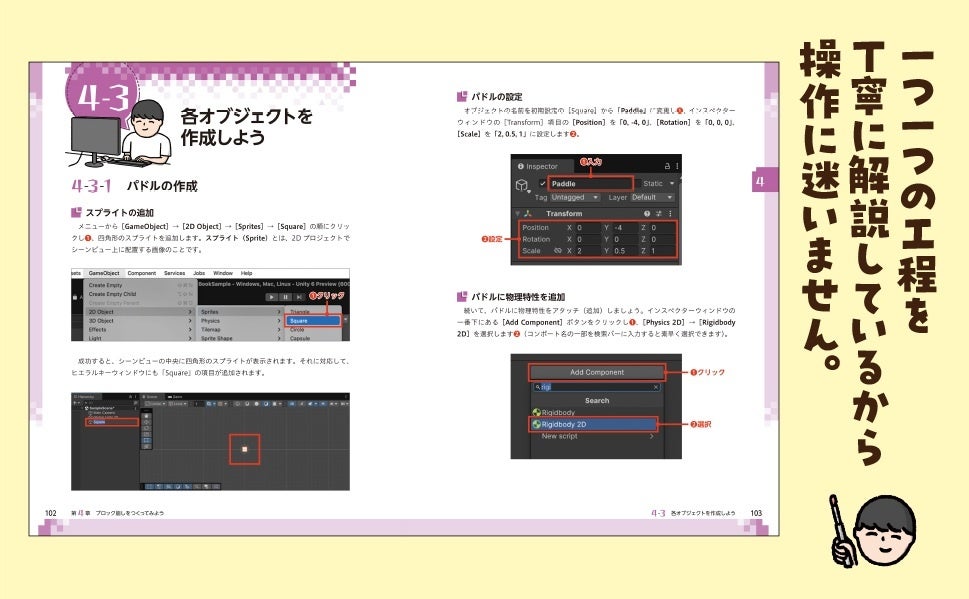
Task: Click the Play button in Unity toolbar
Action: tap(271, 297)
